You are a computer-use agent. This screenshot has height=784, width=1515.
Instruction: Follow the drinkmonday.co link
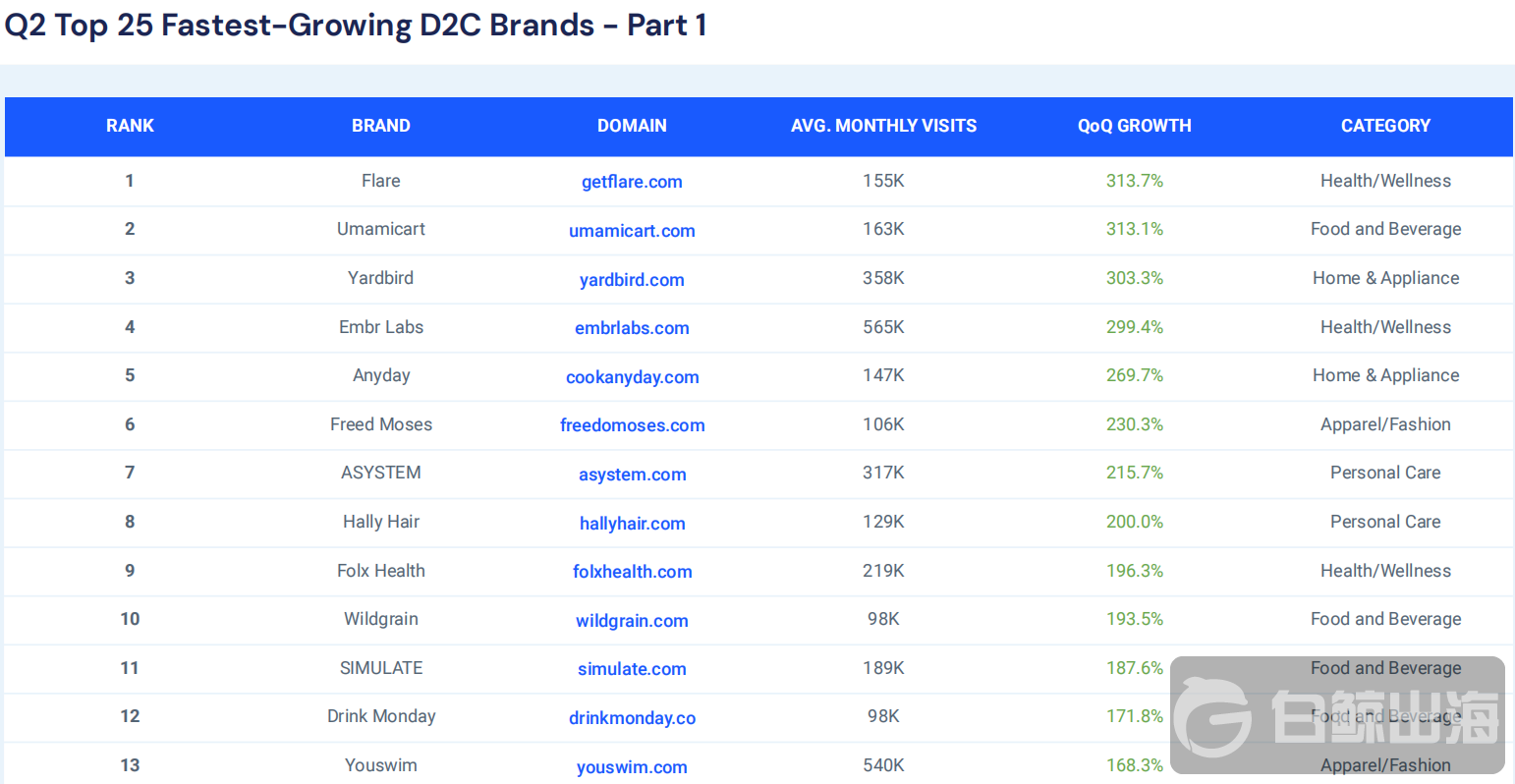(632, 718)
